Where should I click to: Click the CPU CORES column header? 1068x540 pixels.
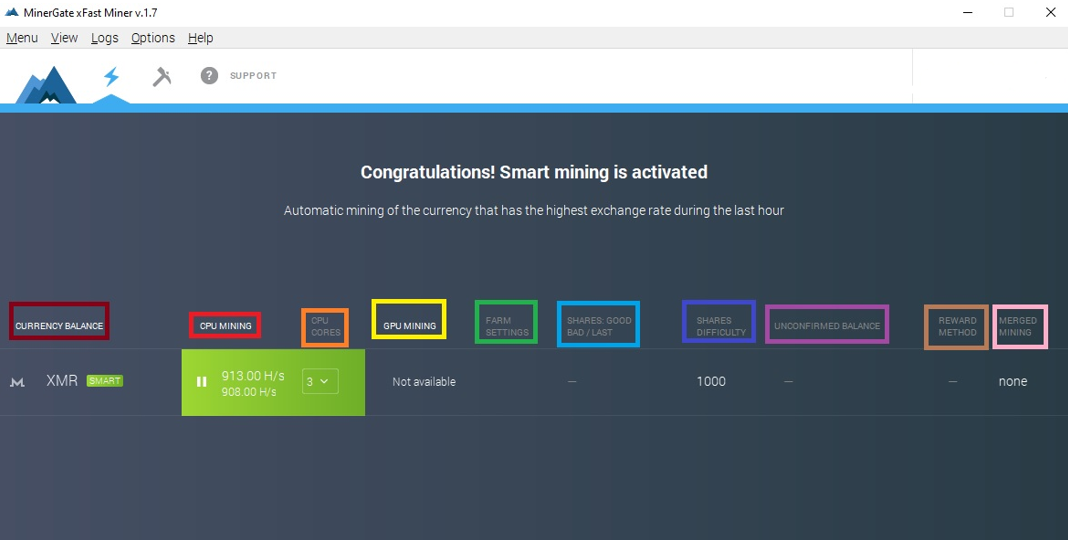(x=326, y=326)
